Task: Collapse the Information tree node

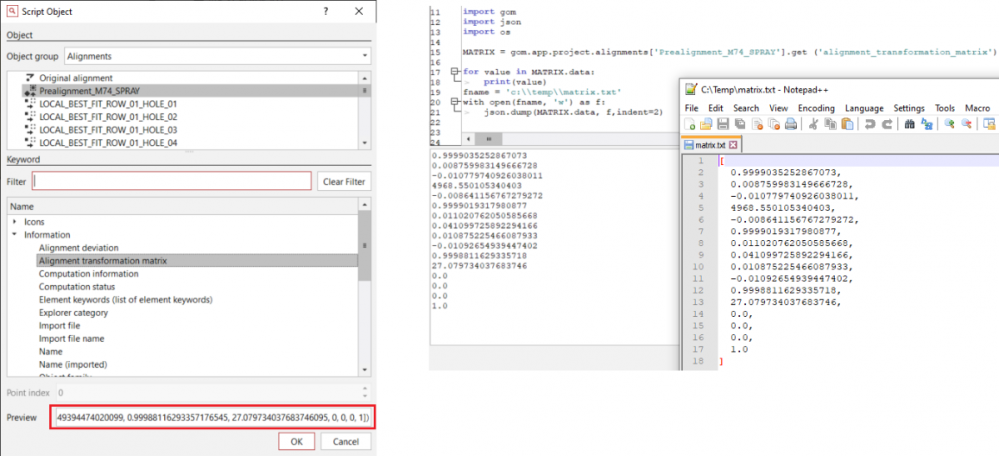Action: pyautogui.click(x=15, y=235)
